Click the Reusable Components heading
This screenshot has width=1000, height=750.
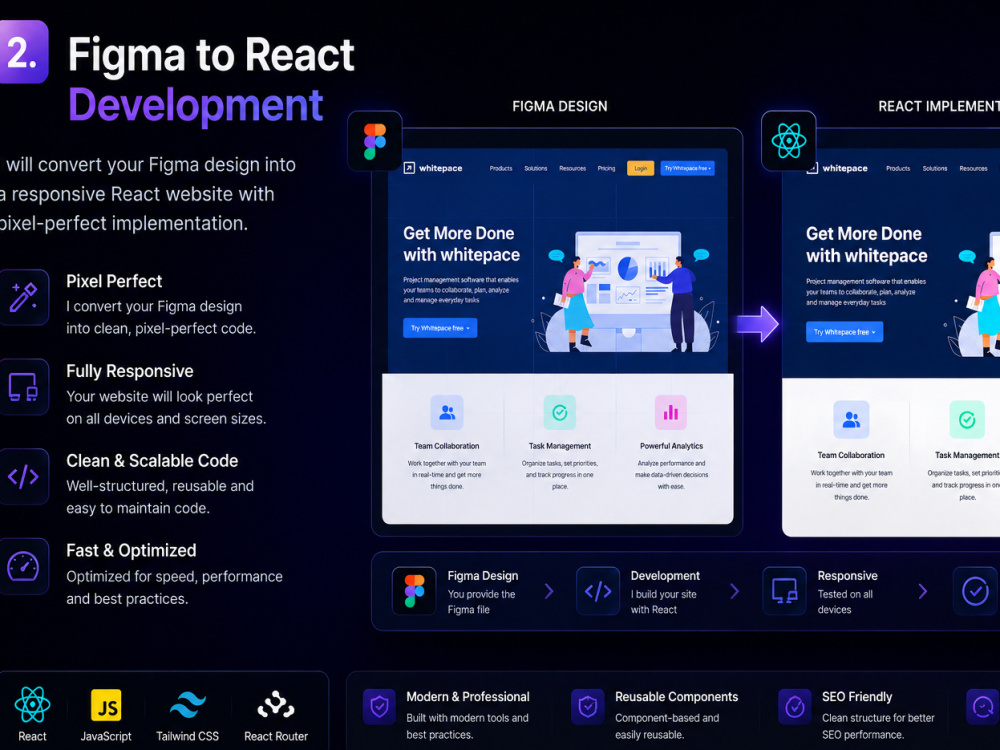[x=677, y=697]
